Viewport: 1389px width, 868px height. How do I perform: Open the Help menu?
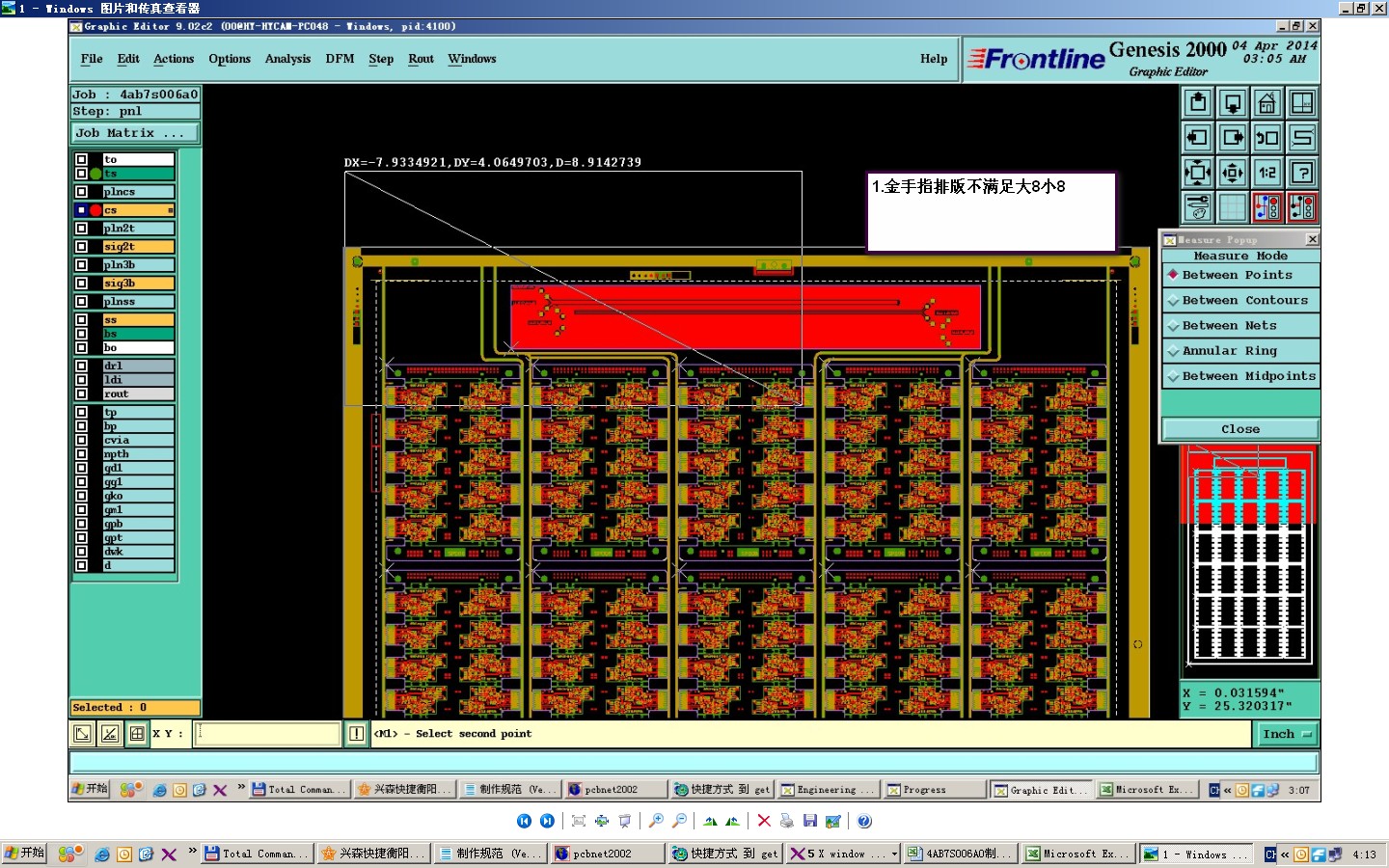[x=934, y=59]
